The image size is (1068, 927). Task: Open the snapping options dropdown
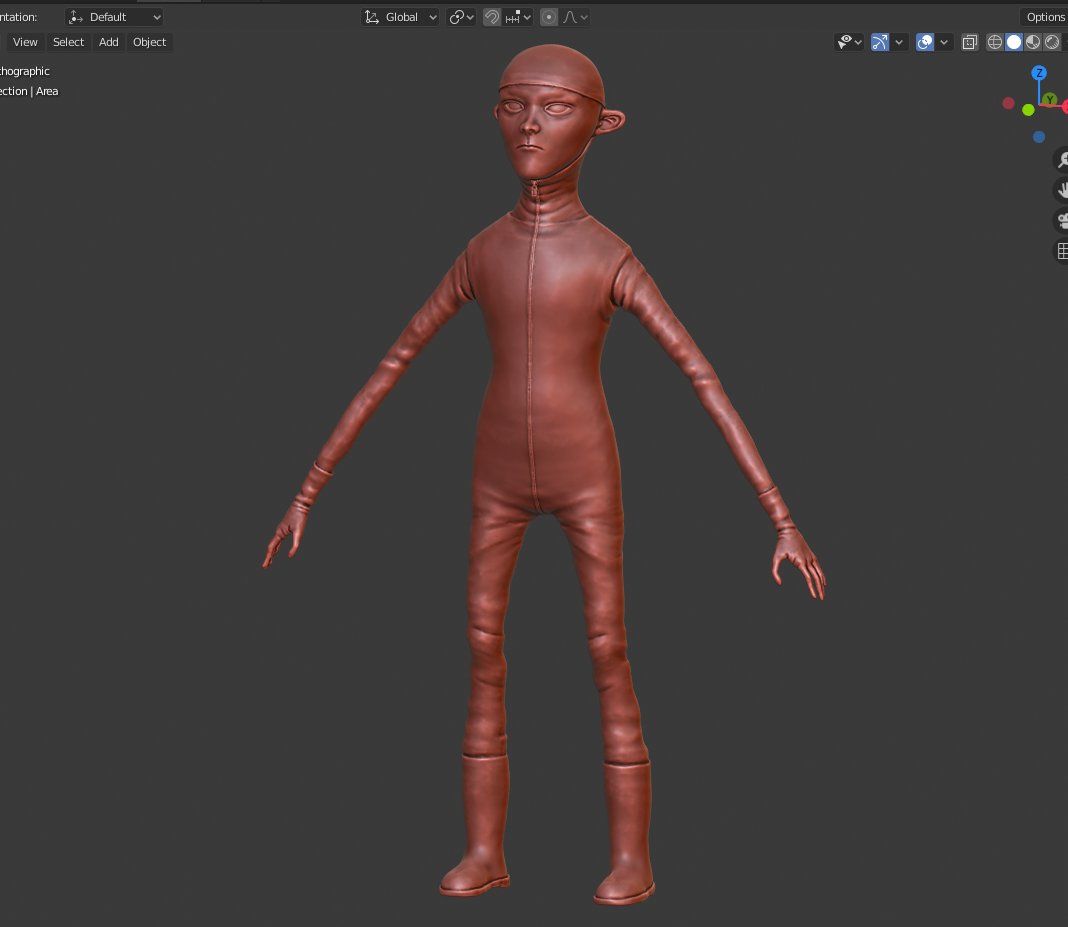518,17
